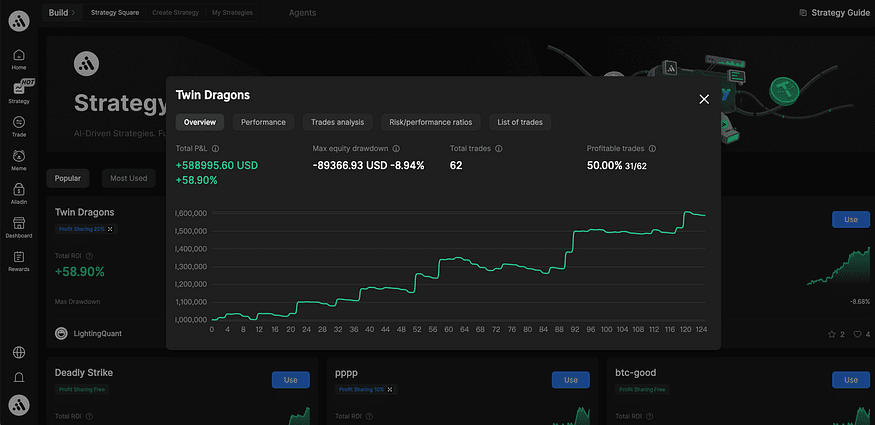Select the Alladin sidebar icon

tap(19, 190)
